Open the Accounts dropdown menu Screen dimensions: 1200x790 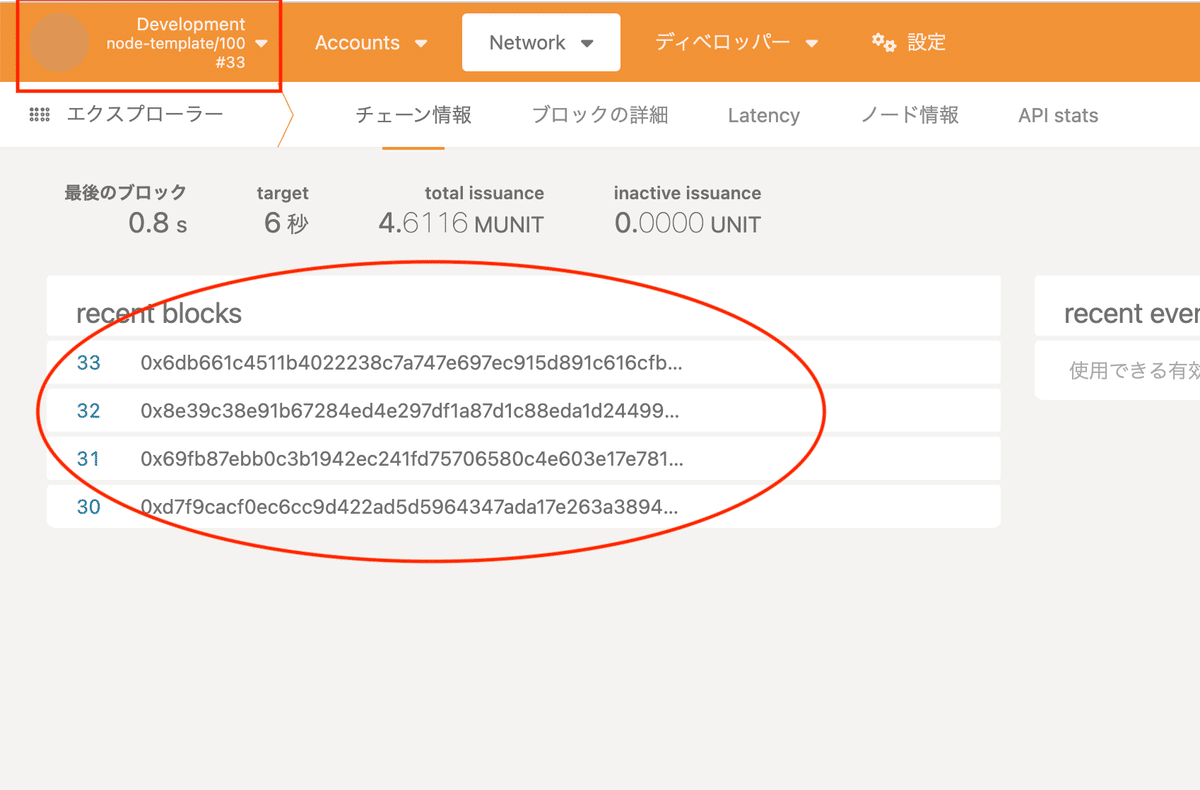pyautogui.click(x=371, y=43)
